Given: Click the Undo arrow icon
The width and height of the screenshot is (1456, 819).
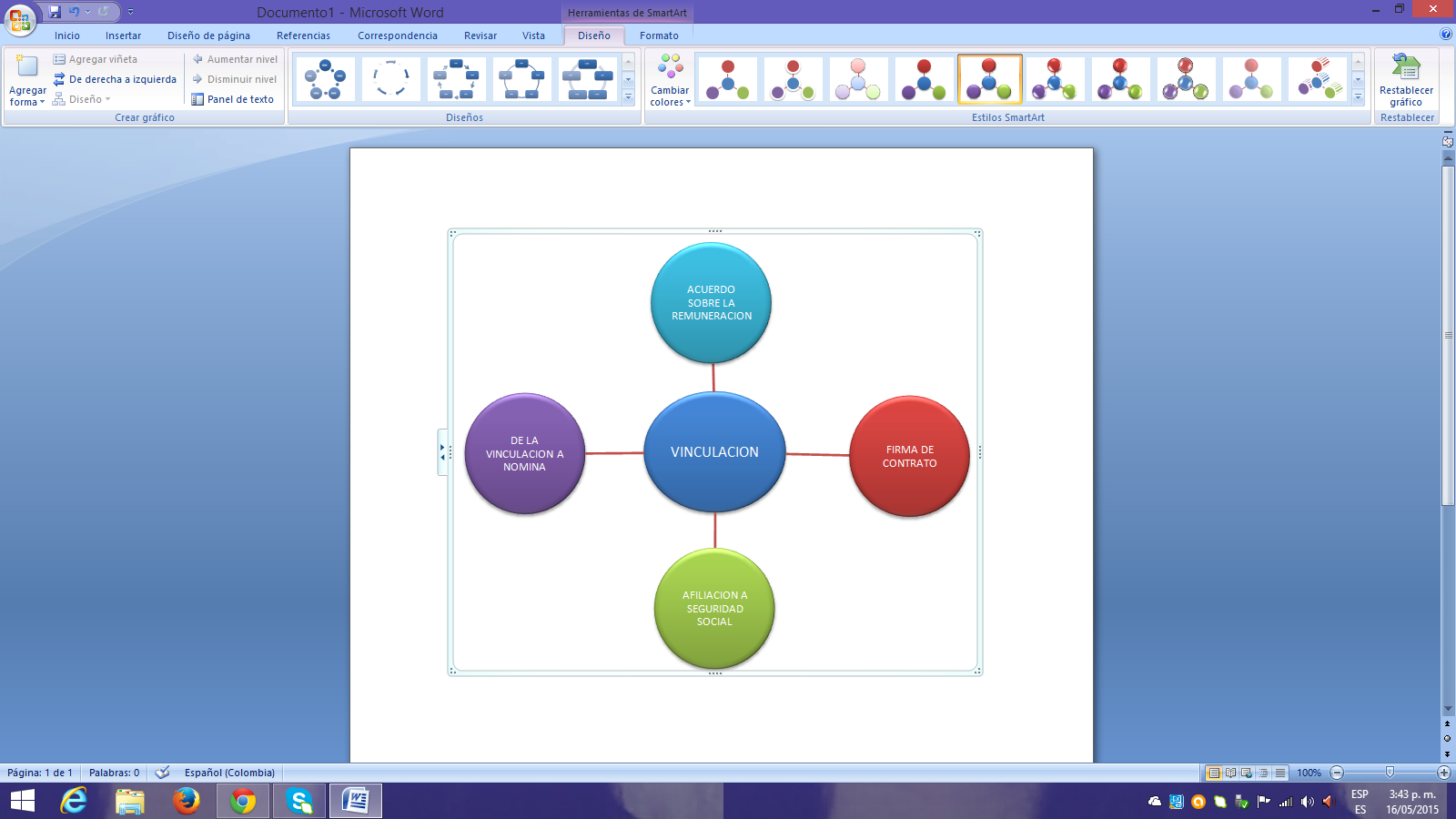Looking at the screenshot, I should 74,12.
